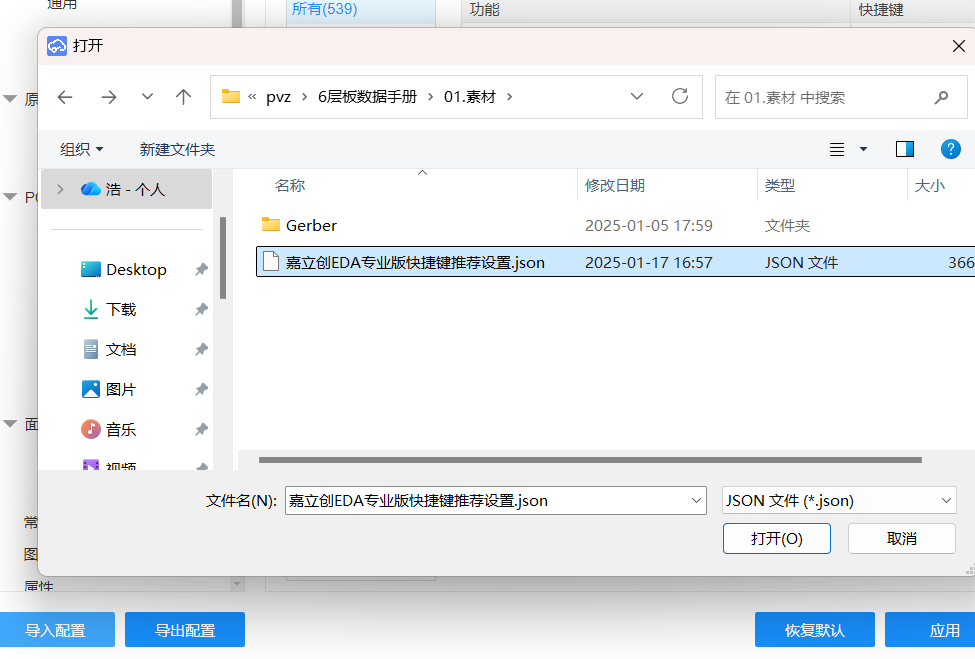Refresh the 01.素材 folder
Viewport: 975px width, 659px height.
click(x=680, y=96)
